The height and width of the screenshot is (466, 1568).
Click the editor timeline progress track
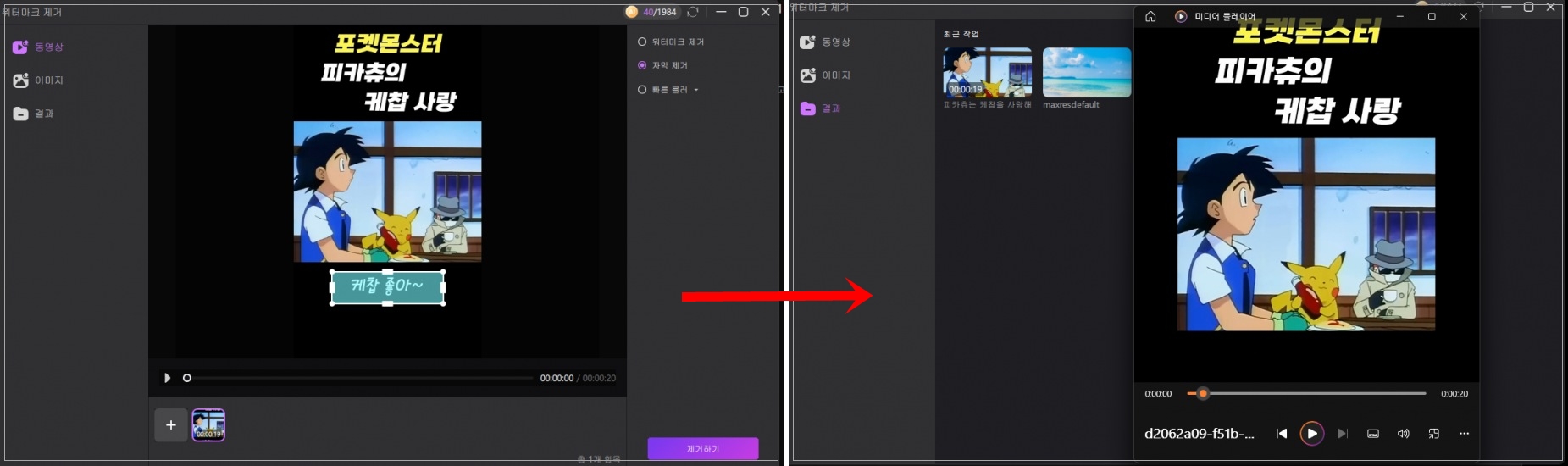[x=360, y=378]
